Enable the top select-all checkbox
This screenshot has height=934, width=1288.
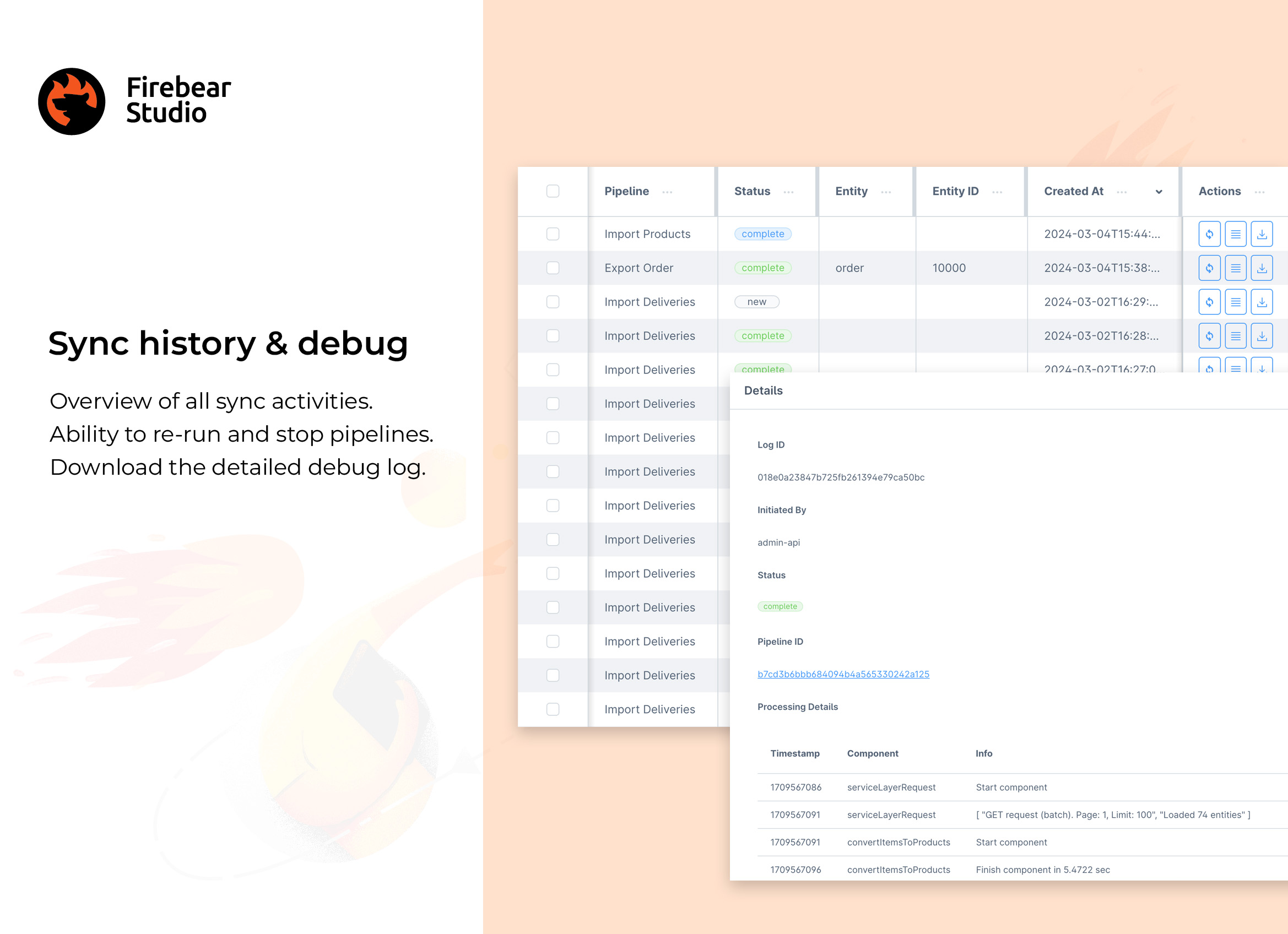[553, 191]
